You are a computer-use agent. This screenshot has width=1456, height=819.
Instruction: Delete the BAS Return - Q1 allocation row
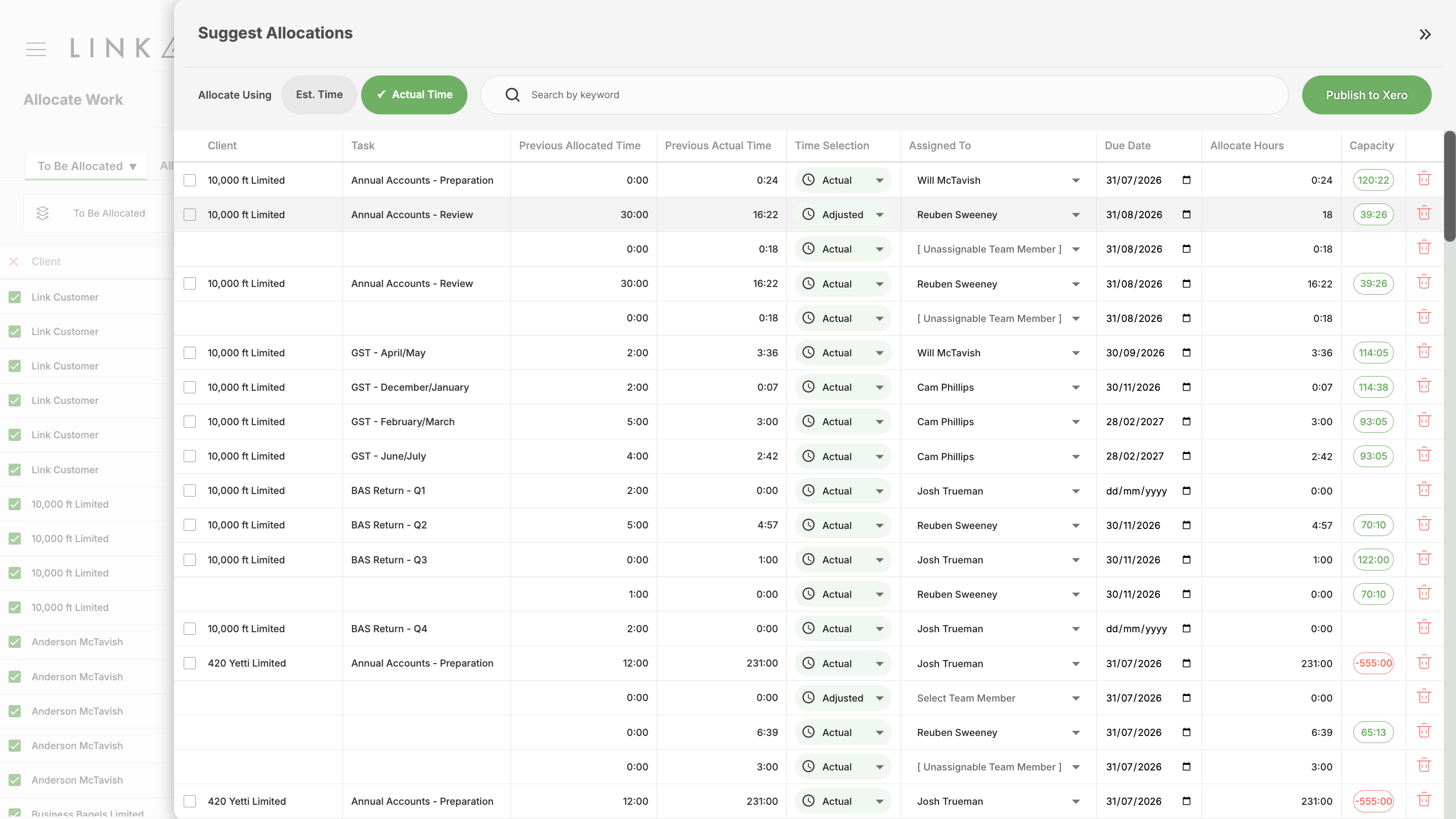coord(1424,490)
